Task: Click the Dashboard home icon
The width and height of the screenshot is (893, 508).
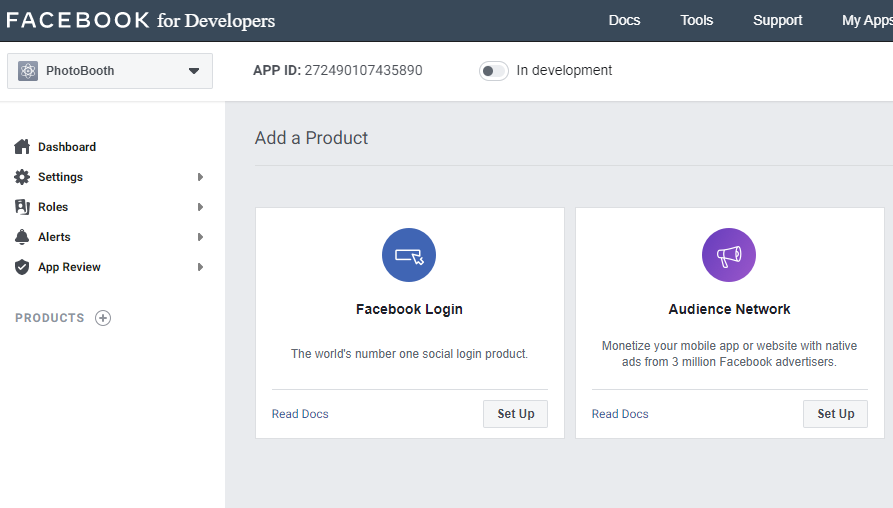Action: 22,147
